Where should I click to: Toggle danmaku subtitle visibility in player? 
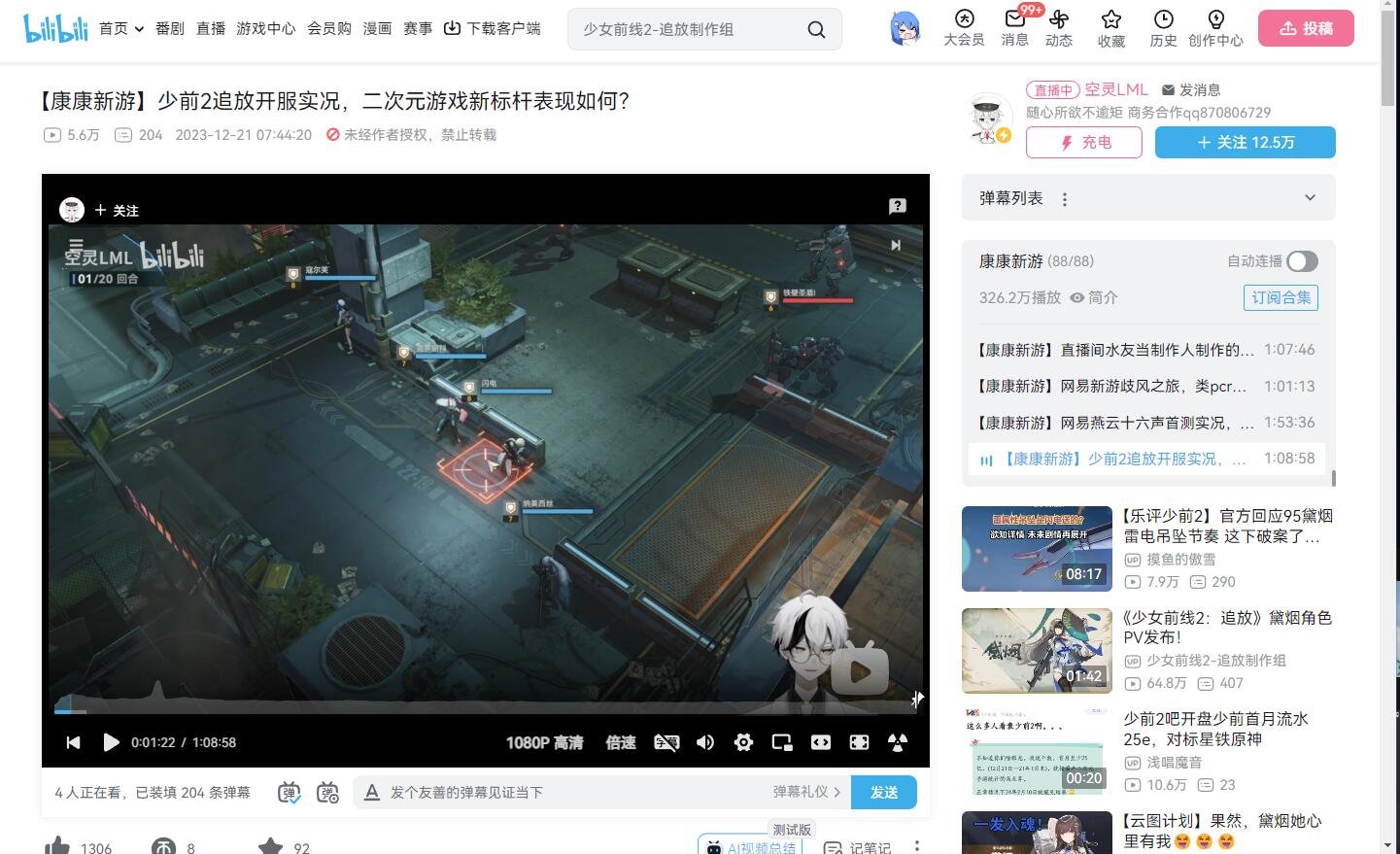666,742
